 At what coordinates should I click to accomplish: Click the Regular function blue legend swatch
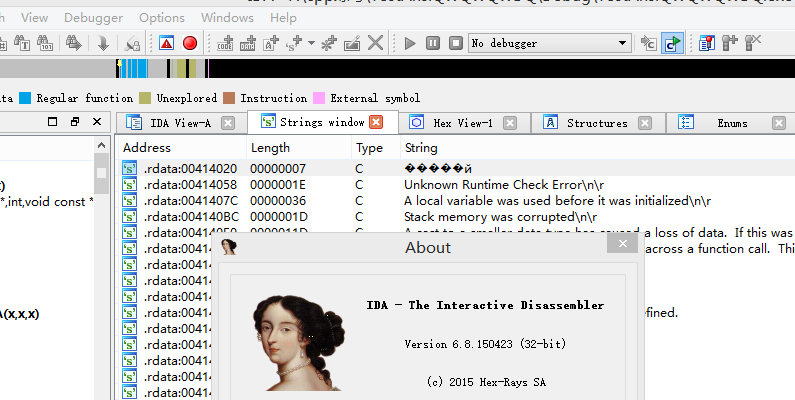(25, 98)
